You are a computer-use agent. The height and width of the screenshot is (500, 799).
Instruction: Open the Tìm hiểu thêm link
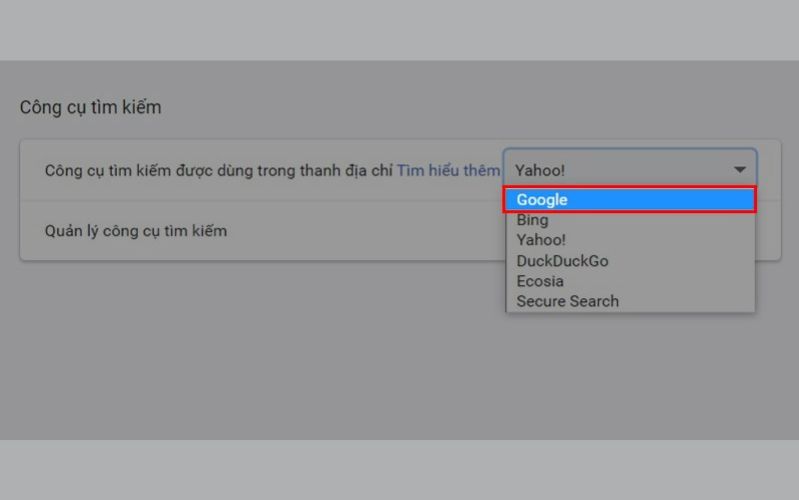(448, 170)
